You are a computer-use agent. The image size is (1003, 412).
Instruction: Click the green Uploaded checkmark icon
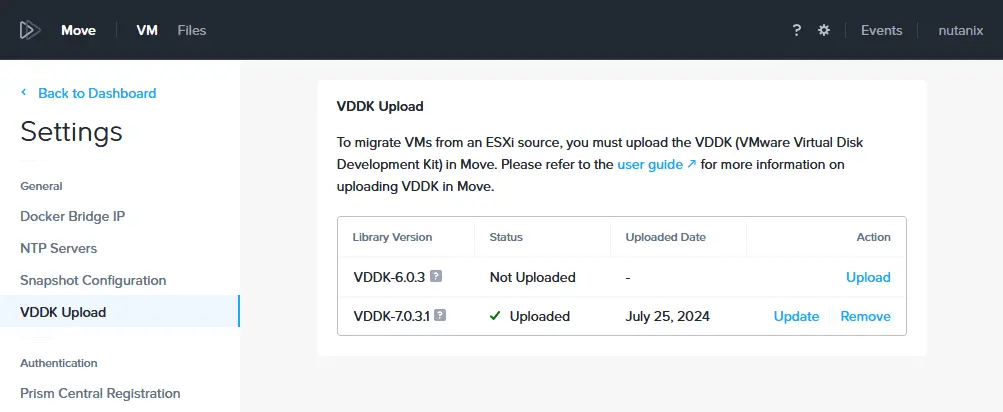pos(494,316)
